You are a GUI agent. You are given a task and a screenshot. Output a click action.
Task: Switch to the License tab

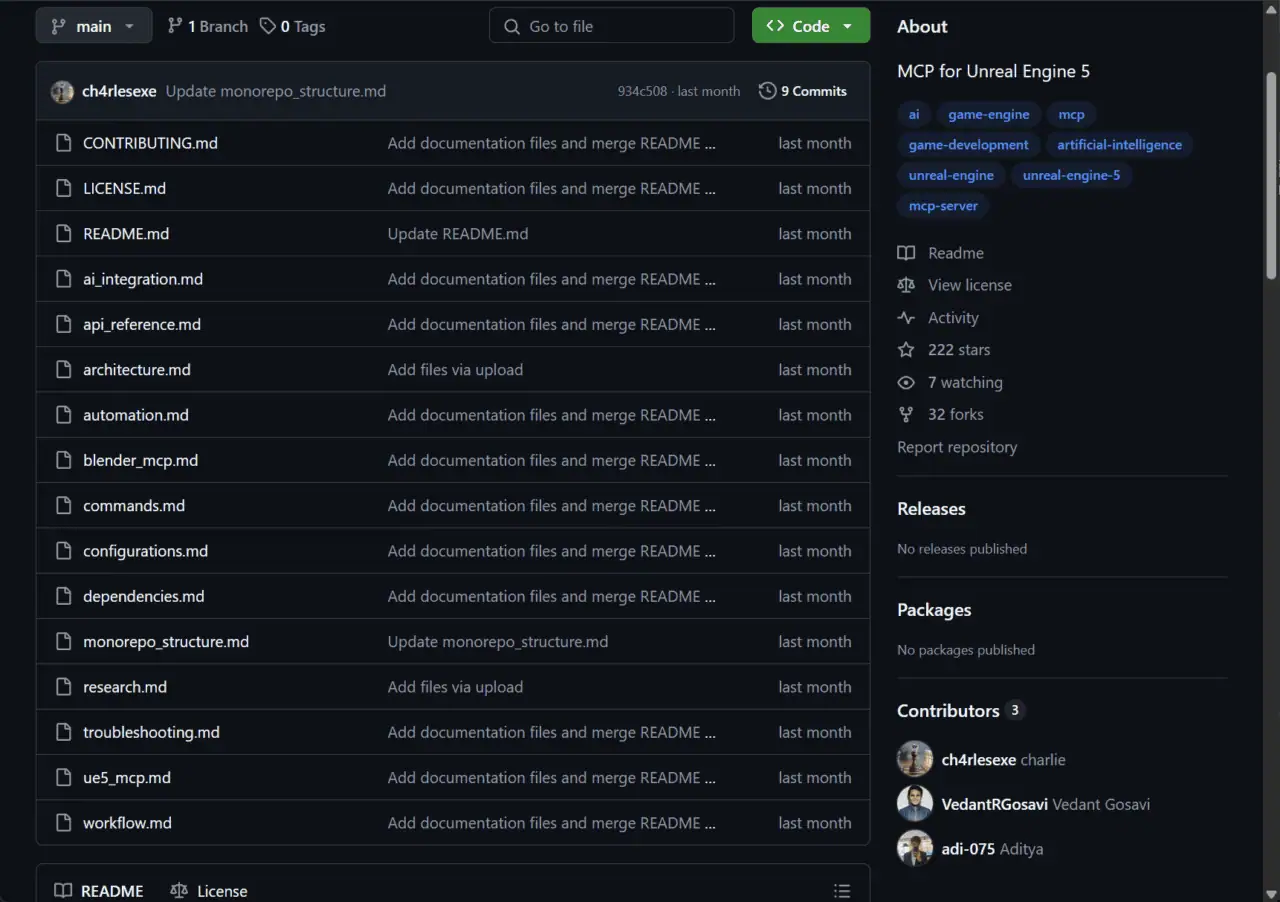tap(209, 890)
